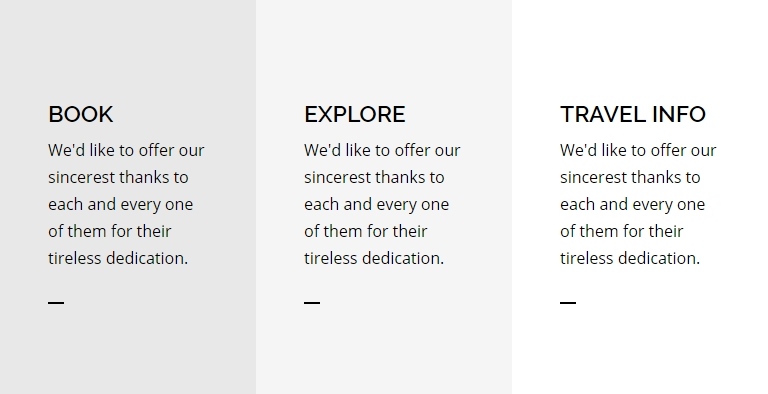Image resolution: width=768 pixels, height=394 pixels.
Task: Click "tireless dedication." in the Explore column
Action: point(374,258)
